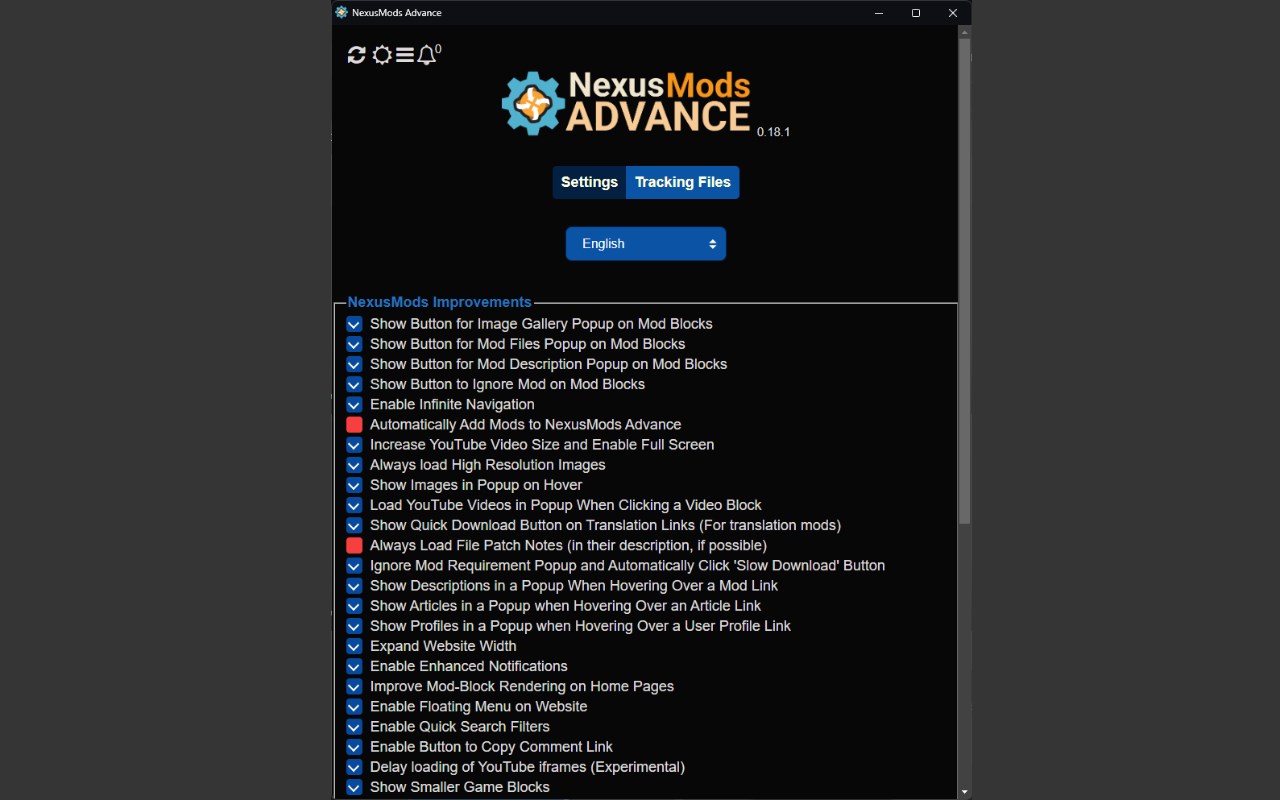Toggle Enable Floating Menu on Website

(354, 707)
